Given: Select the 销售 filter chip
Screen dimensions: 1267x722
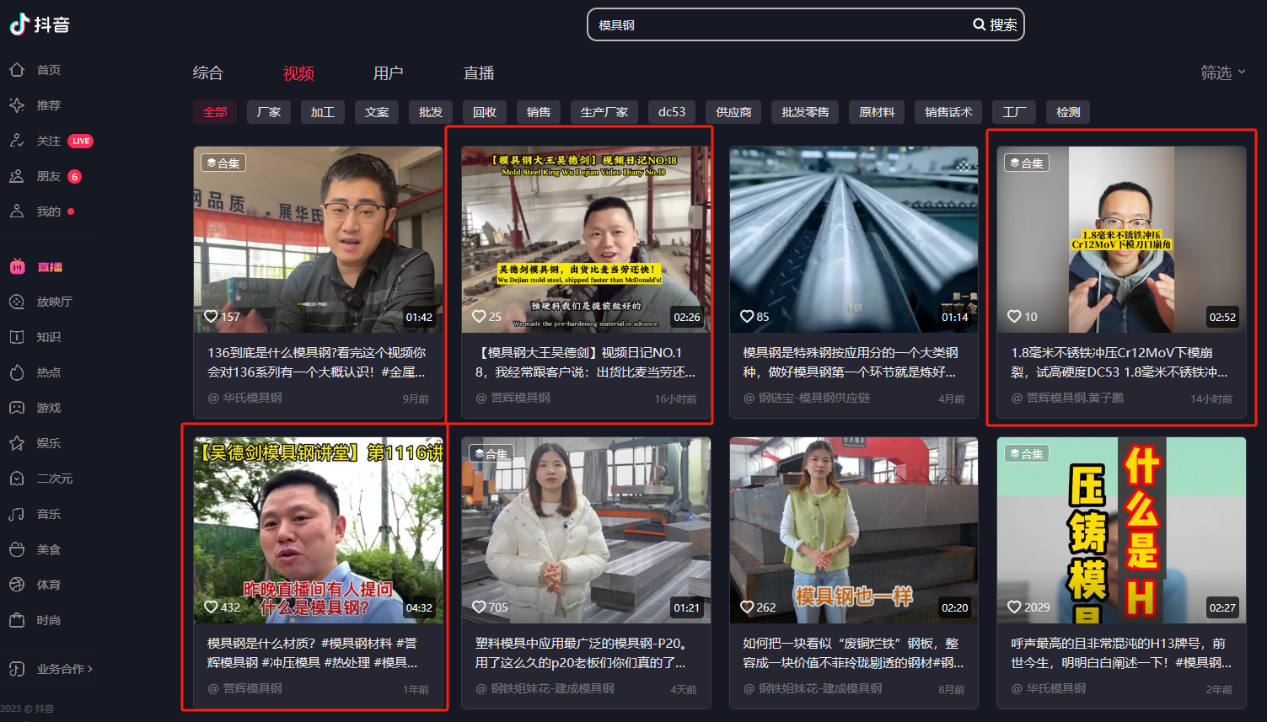Looking at the screenshot, I should [x=539, y=112].
